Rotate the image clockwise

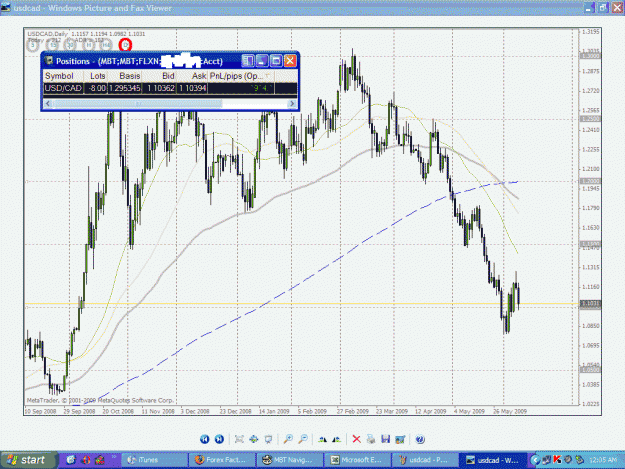click(x=322, y=439)
